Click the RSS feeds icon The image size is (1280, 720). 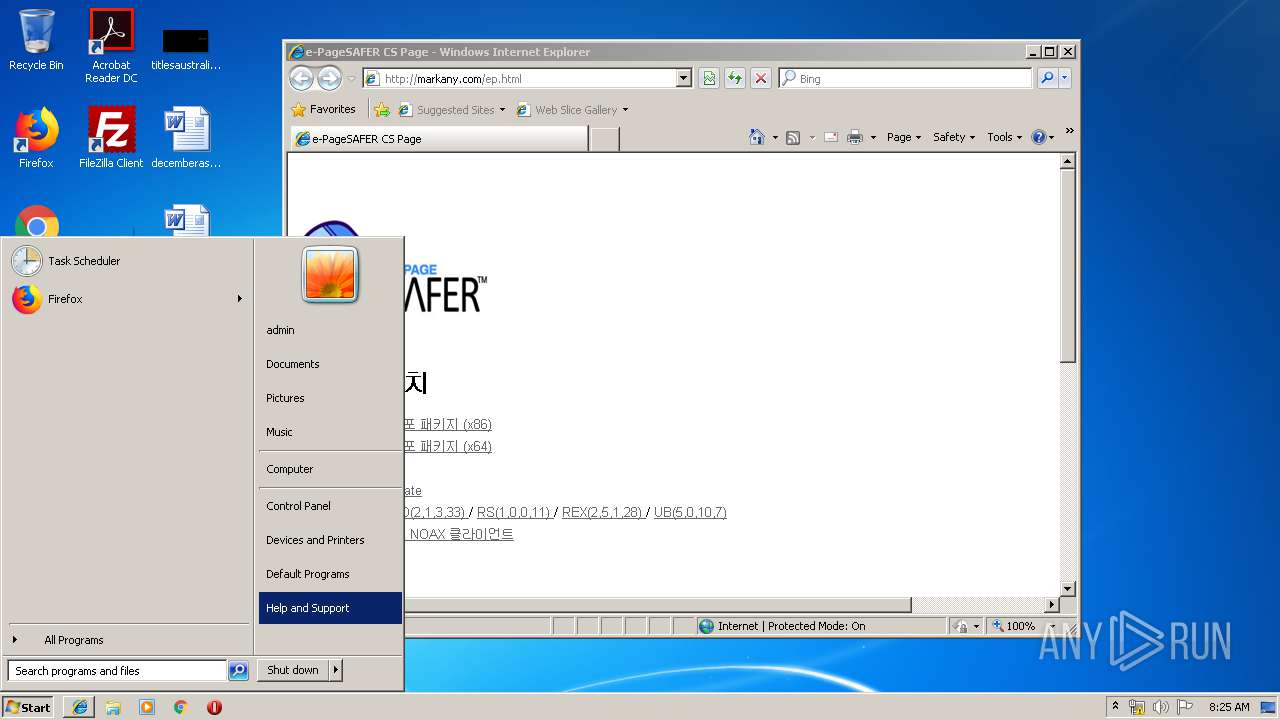[793, 137]
